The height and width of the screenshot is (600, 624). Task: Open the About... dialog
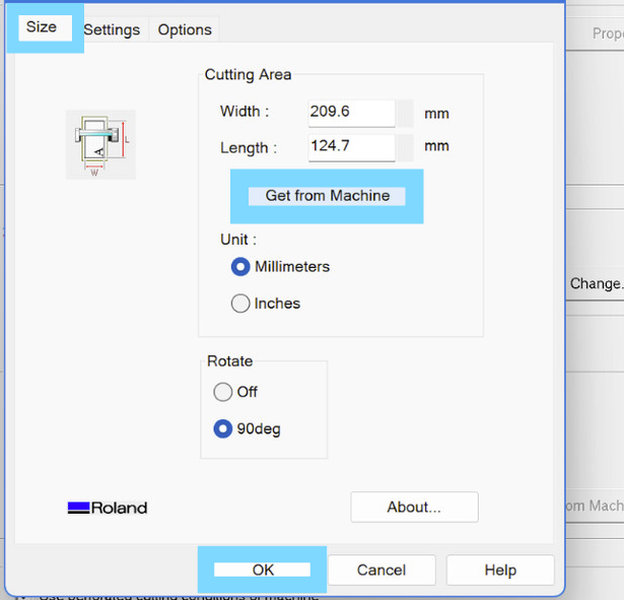(414, 507)
